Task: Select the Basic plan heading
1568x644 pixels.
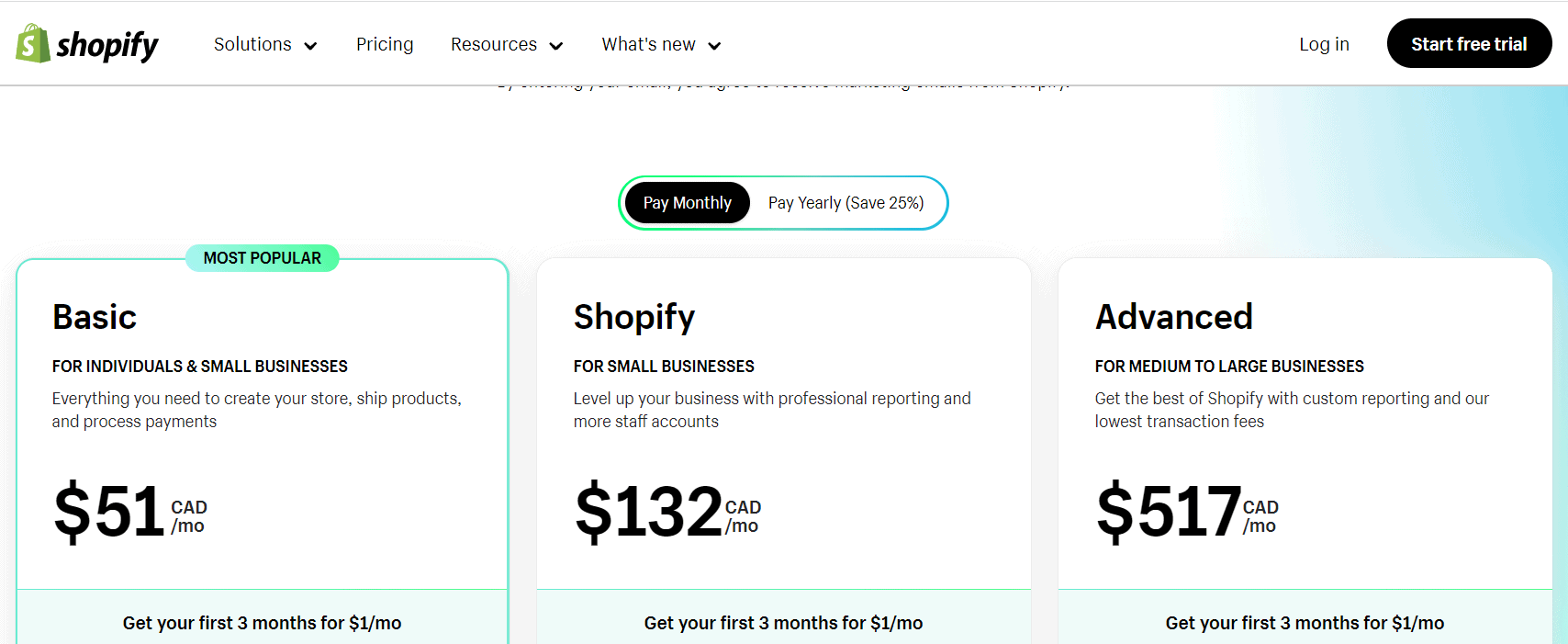Action: coord(95,317)
